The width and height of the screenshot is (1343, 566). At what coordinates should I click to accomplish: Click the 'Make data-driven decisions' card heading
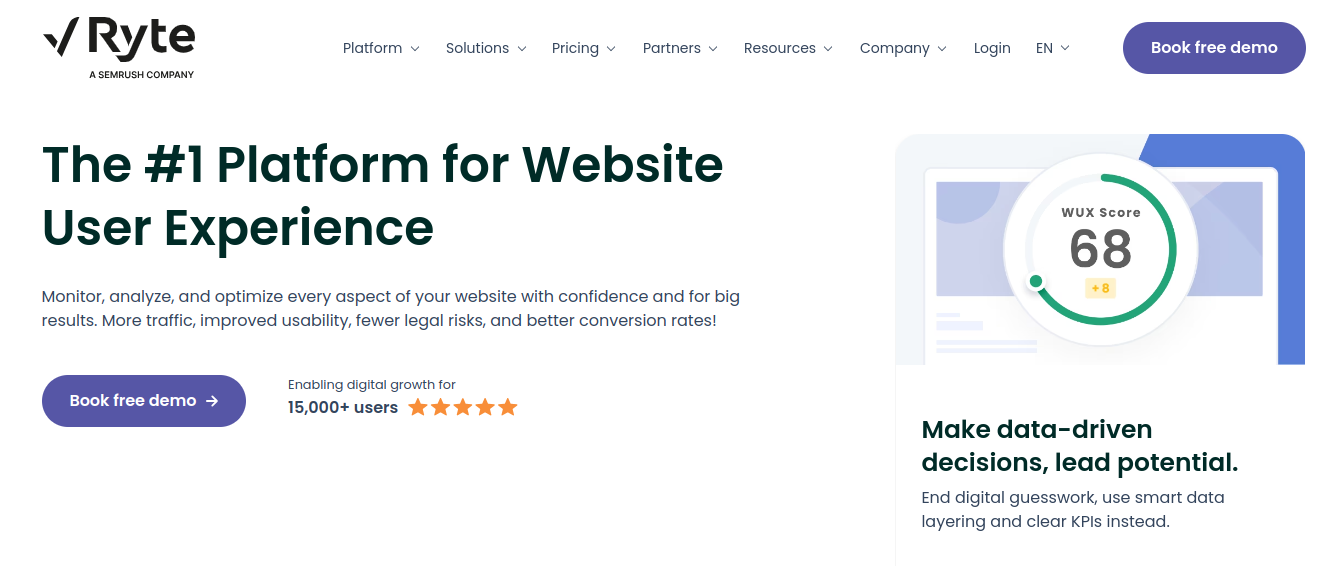click(x=1079, y=446)
